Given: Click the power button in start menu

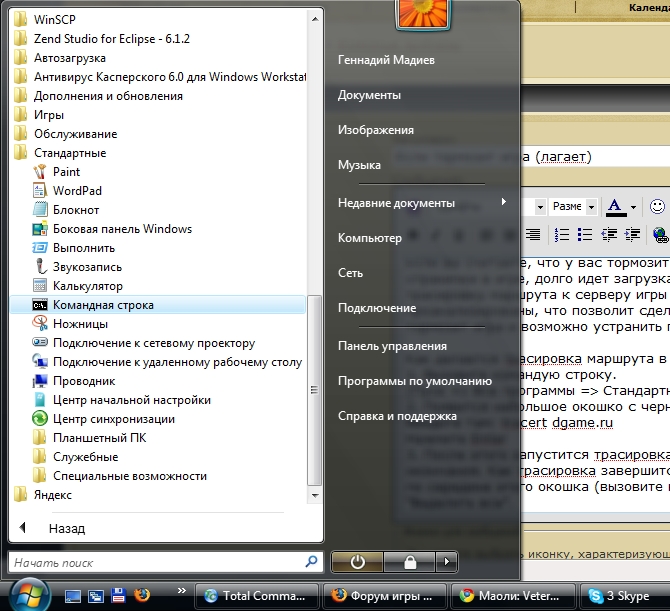Looking at the screenshot, I should [357, 561].
